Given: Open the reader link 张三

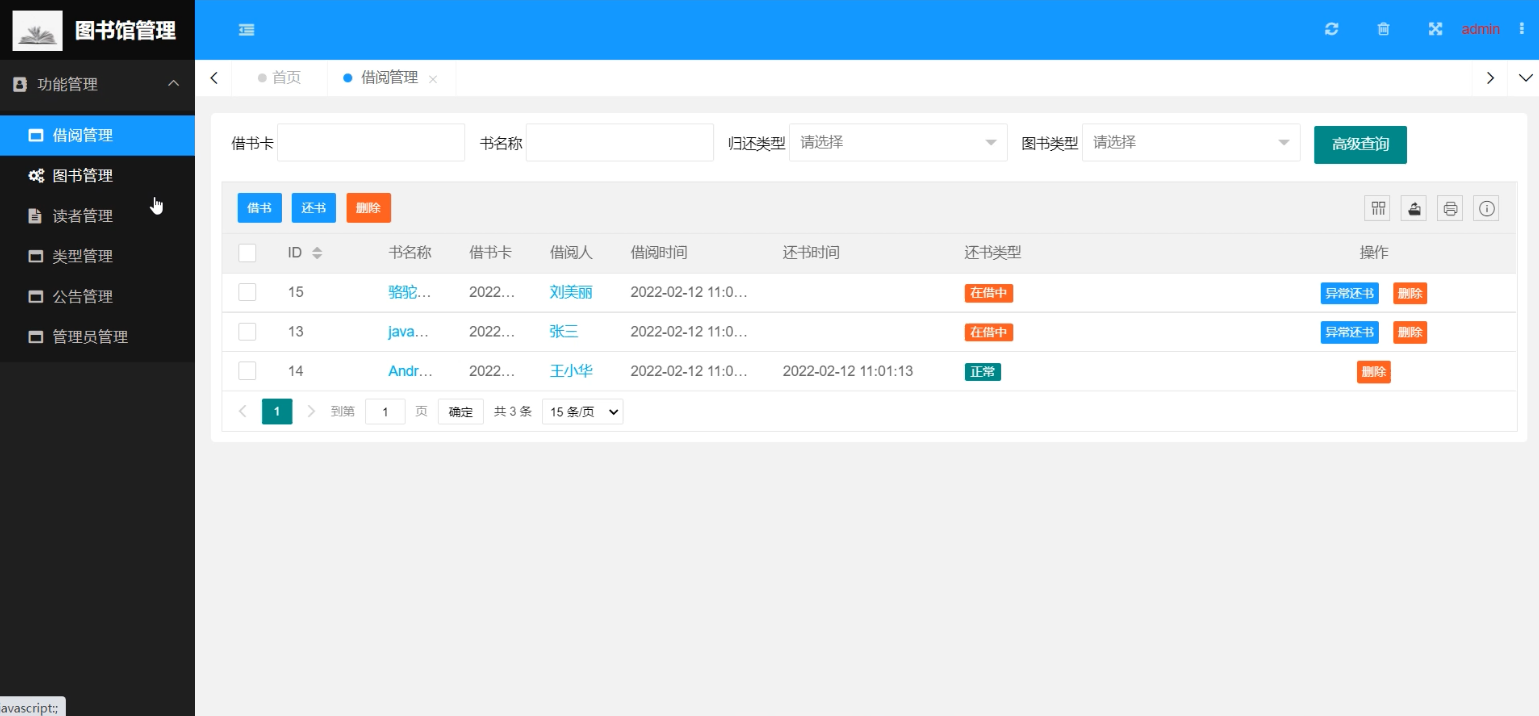Looking at the screenshot, I should [x=564, y=331].
